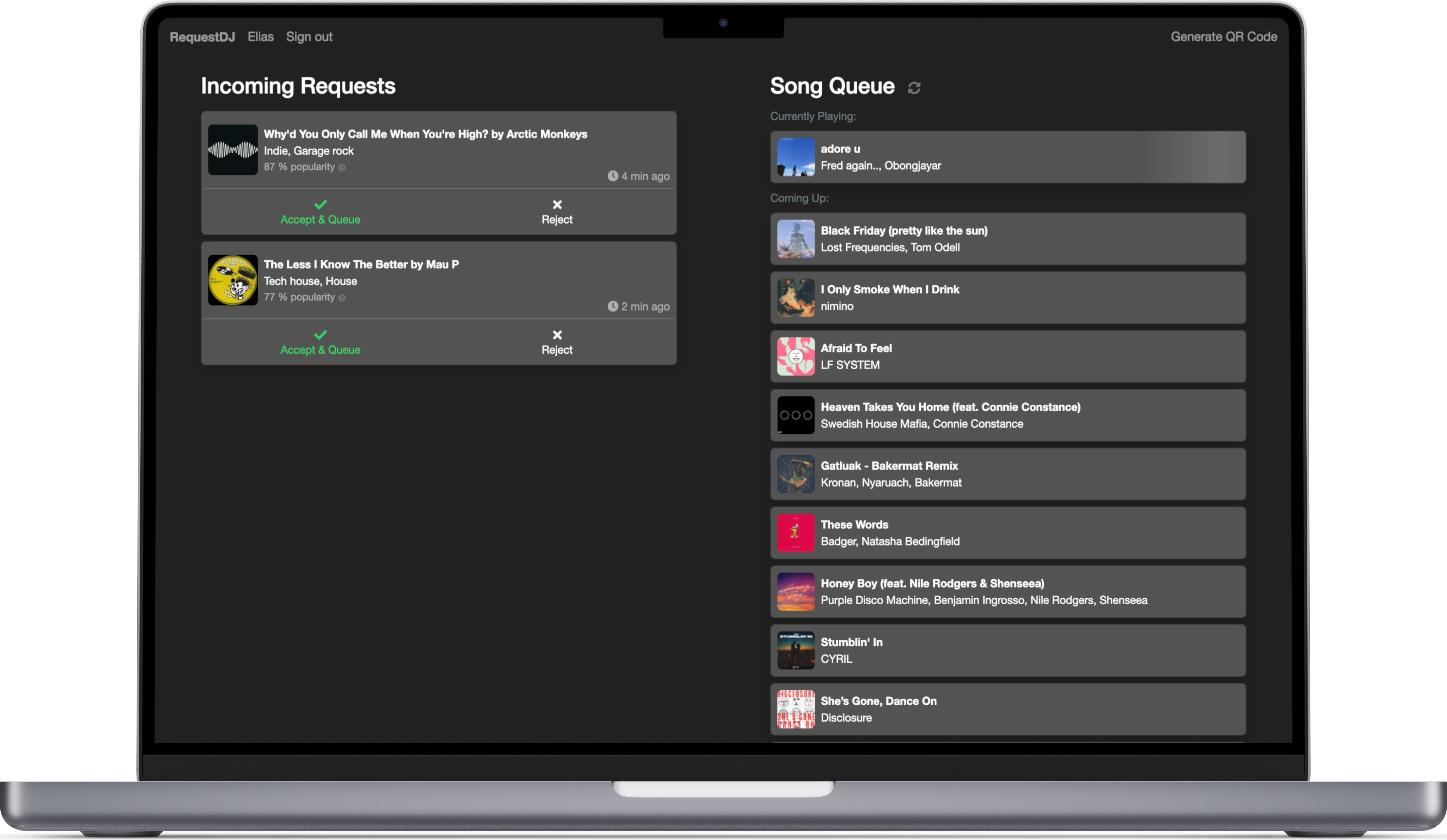
Task: Click the info icon beside 87 % popularity
Action: 342,168
